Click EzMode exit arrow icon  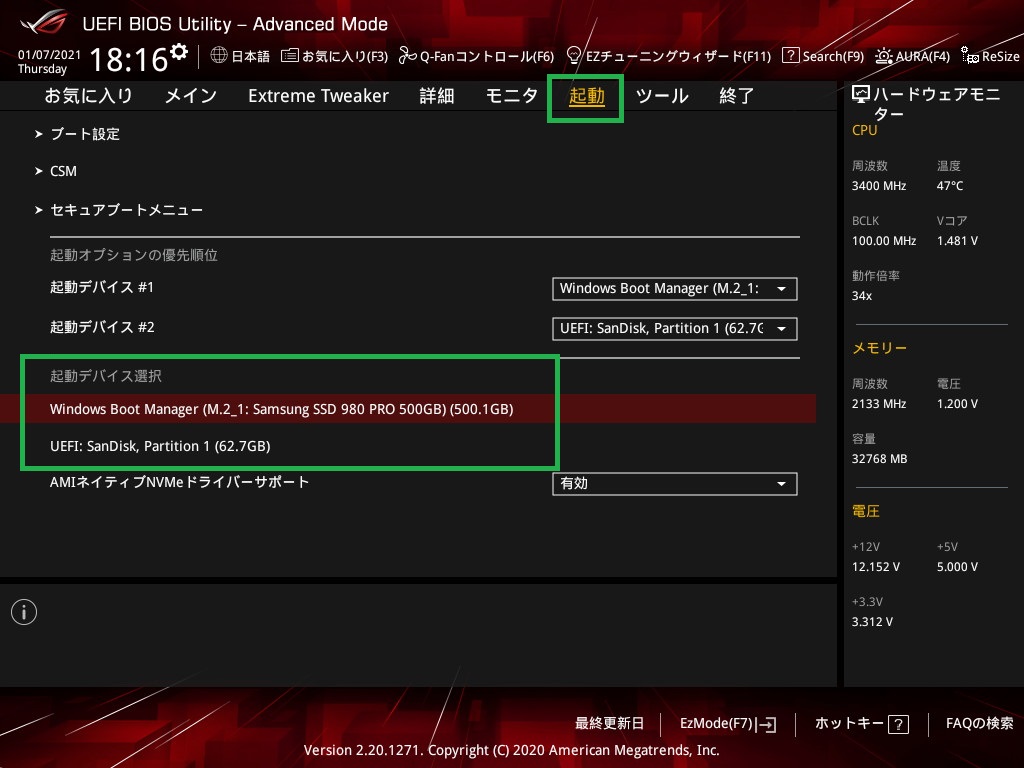coord(767,724)
